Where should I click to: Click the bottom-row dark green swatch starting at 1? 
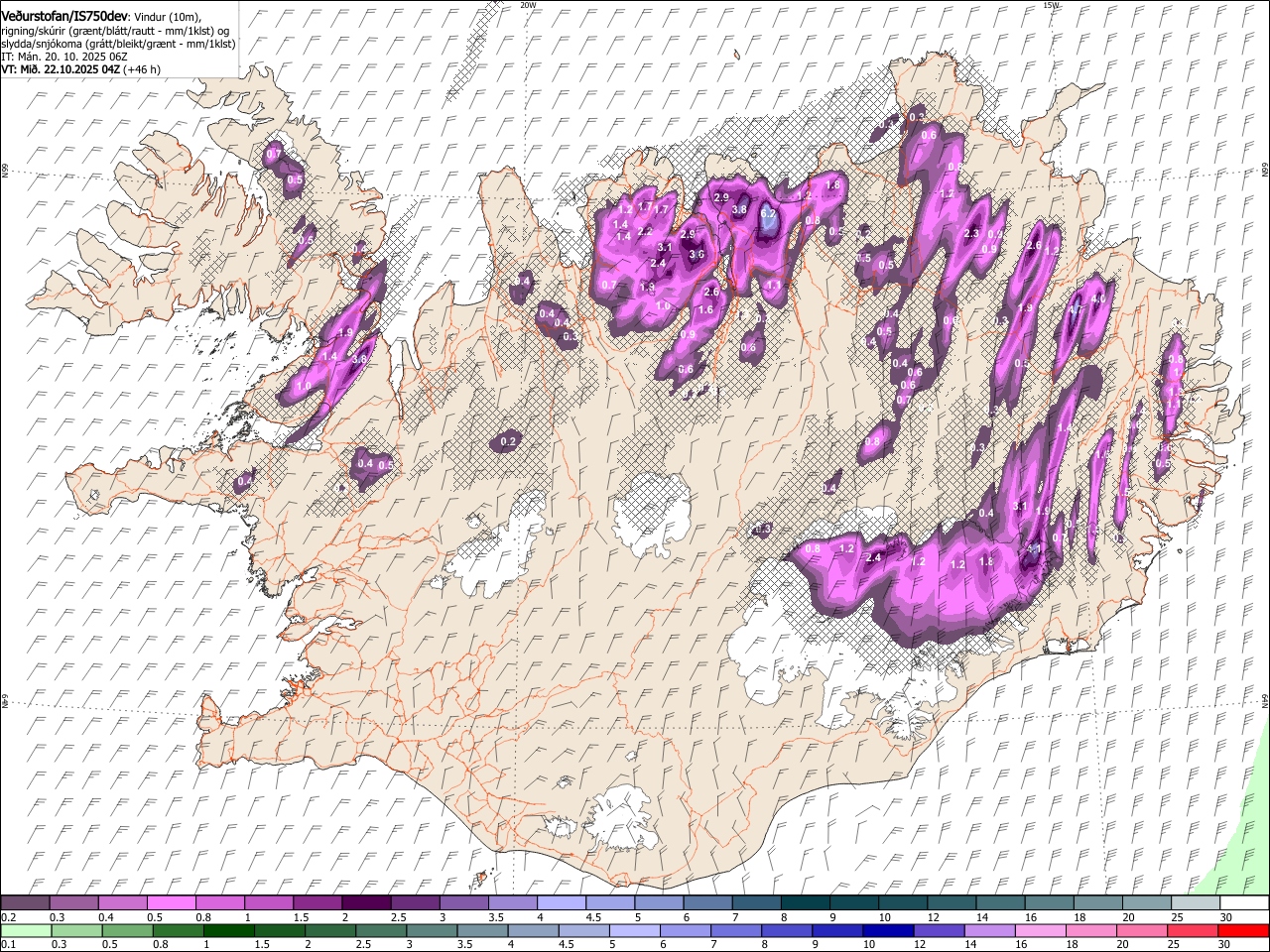coord(228,930)
